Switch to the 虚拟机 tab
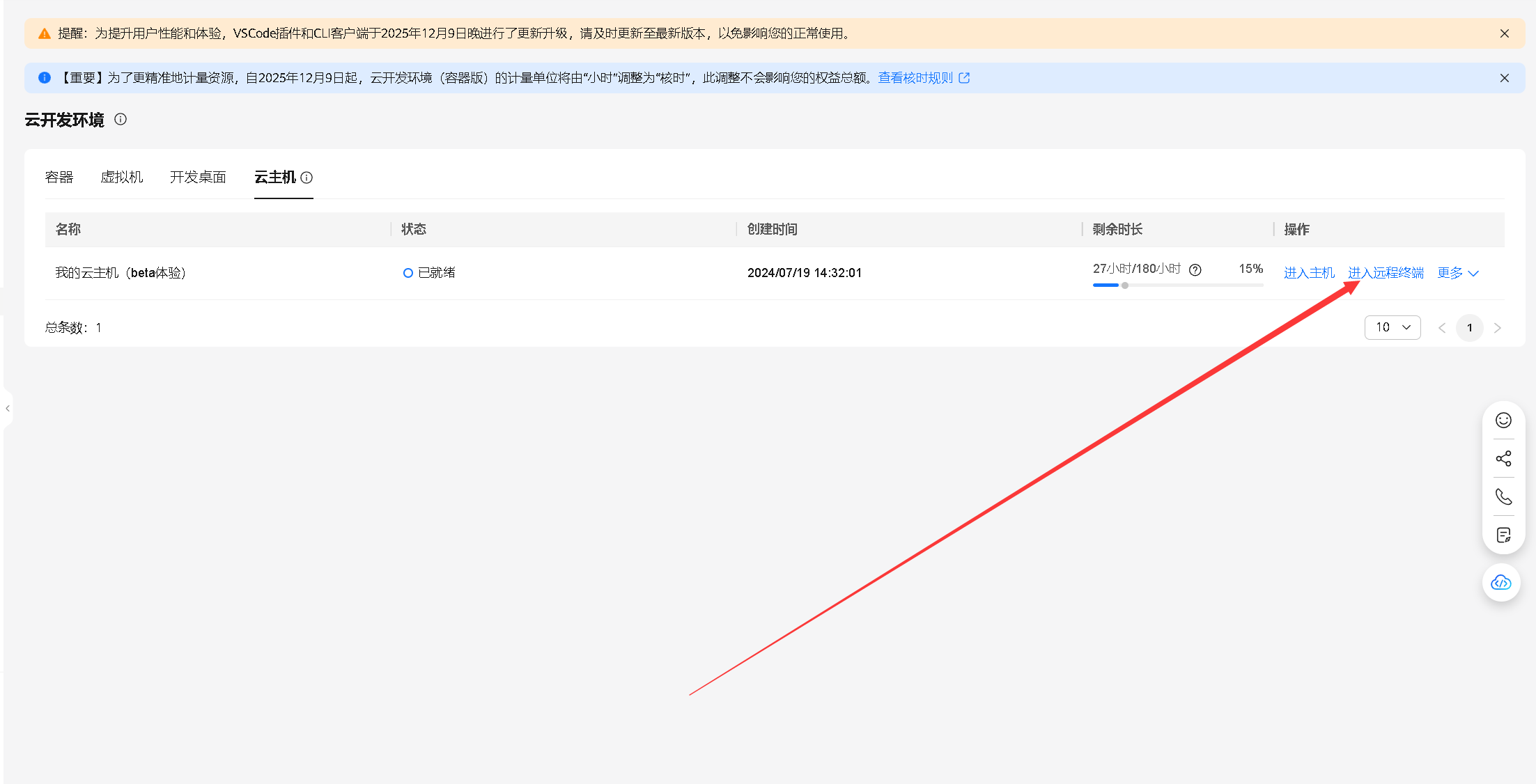Viewport: 1536px width, 784px height. coord(122,177)
